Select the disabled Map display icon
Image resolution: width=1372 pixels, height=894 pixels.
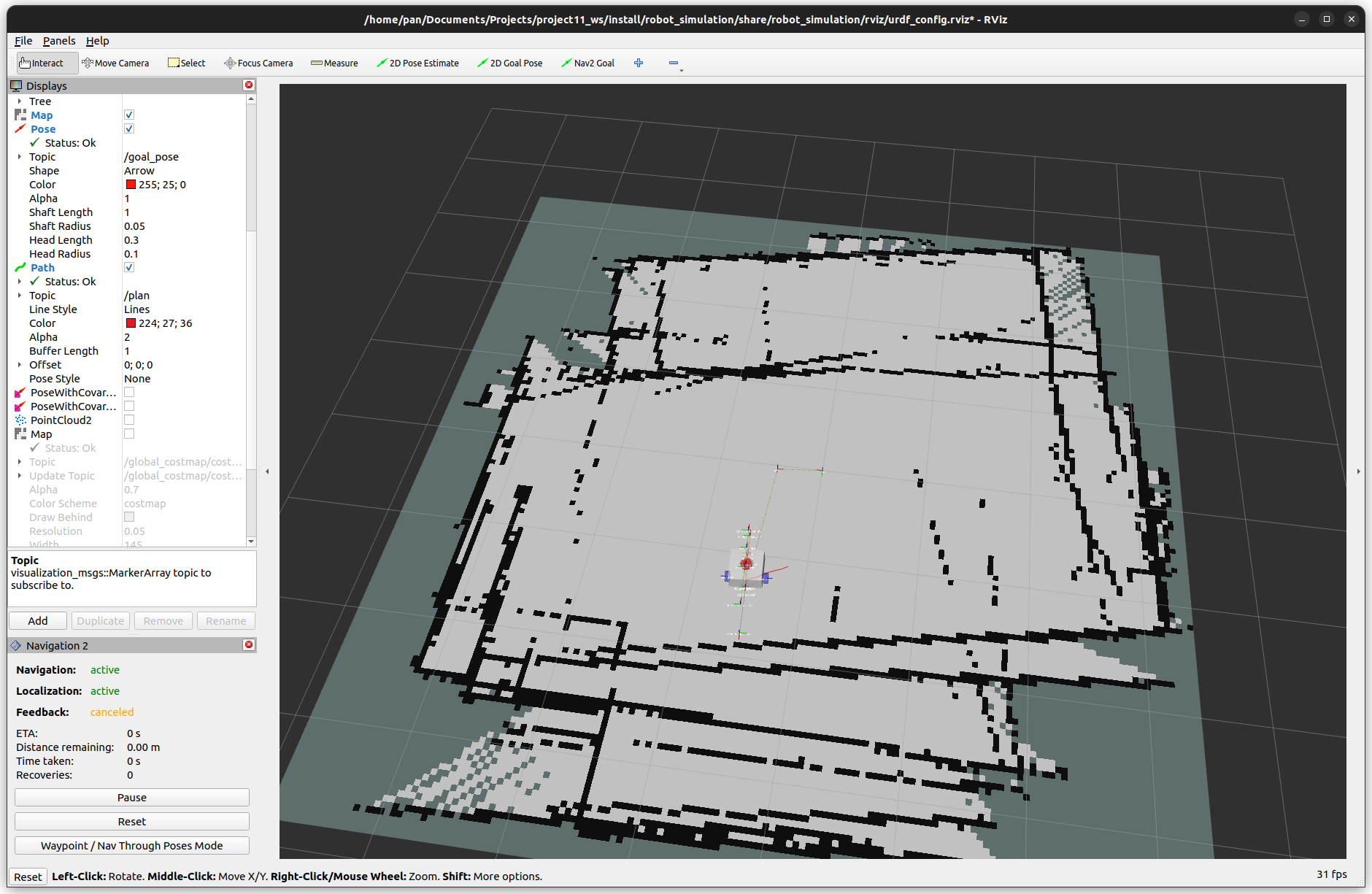pyautogui.click(x=20, y=434)
